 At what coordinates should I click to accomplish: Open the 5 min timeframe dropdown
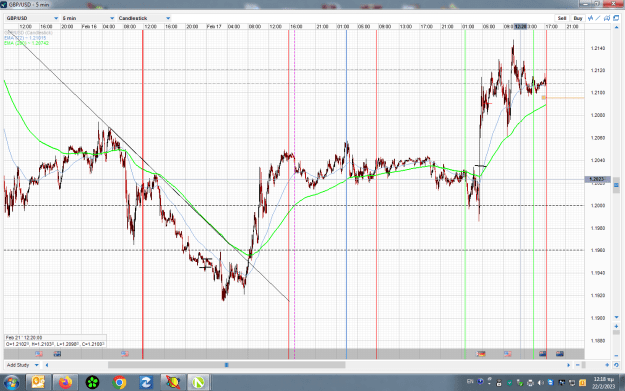[x=88, y=18]
